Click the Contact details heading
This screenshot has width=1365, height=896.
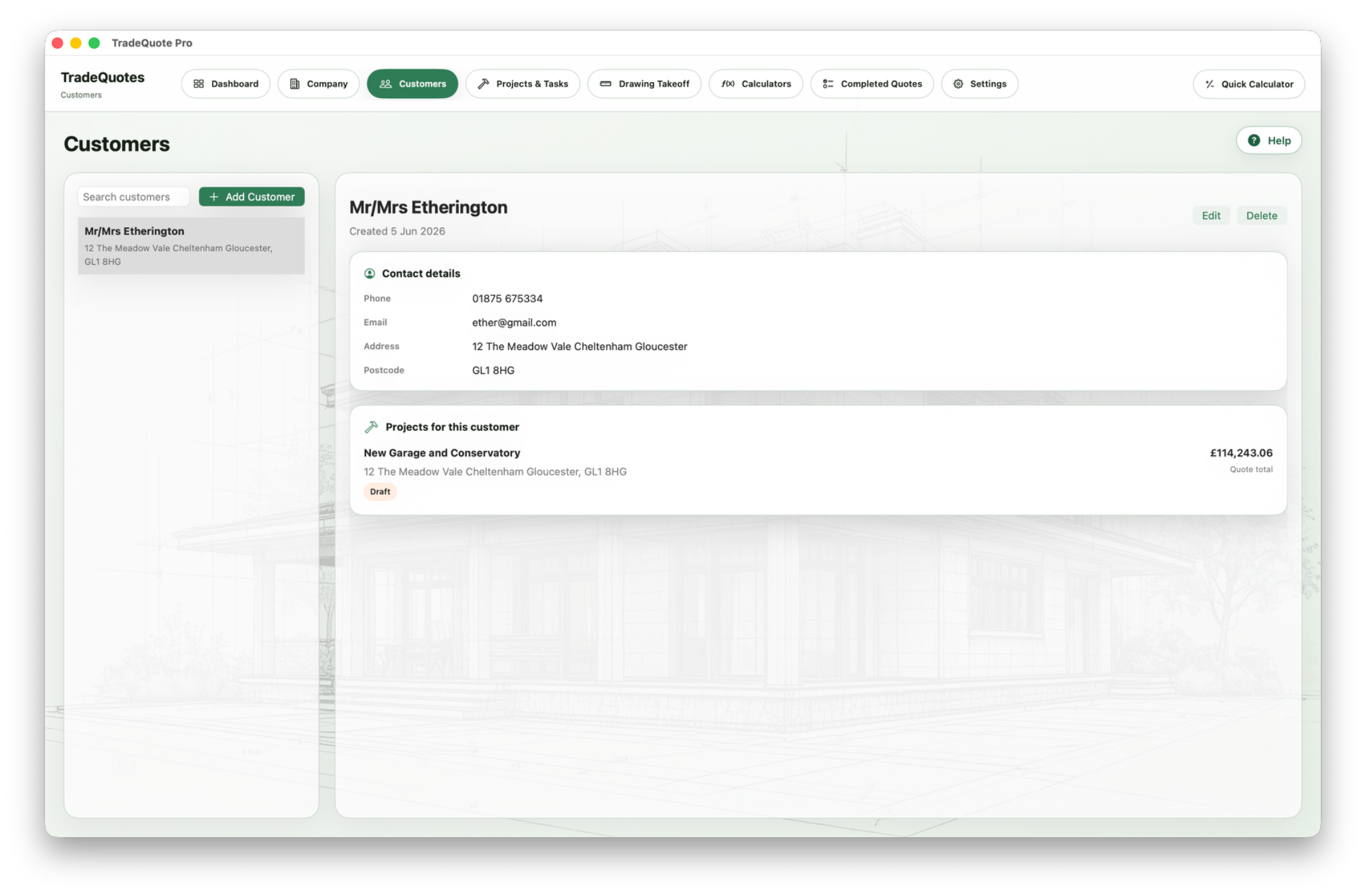421,274
